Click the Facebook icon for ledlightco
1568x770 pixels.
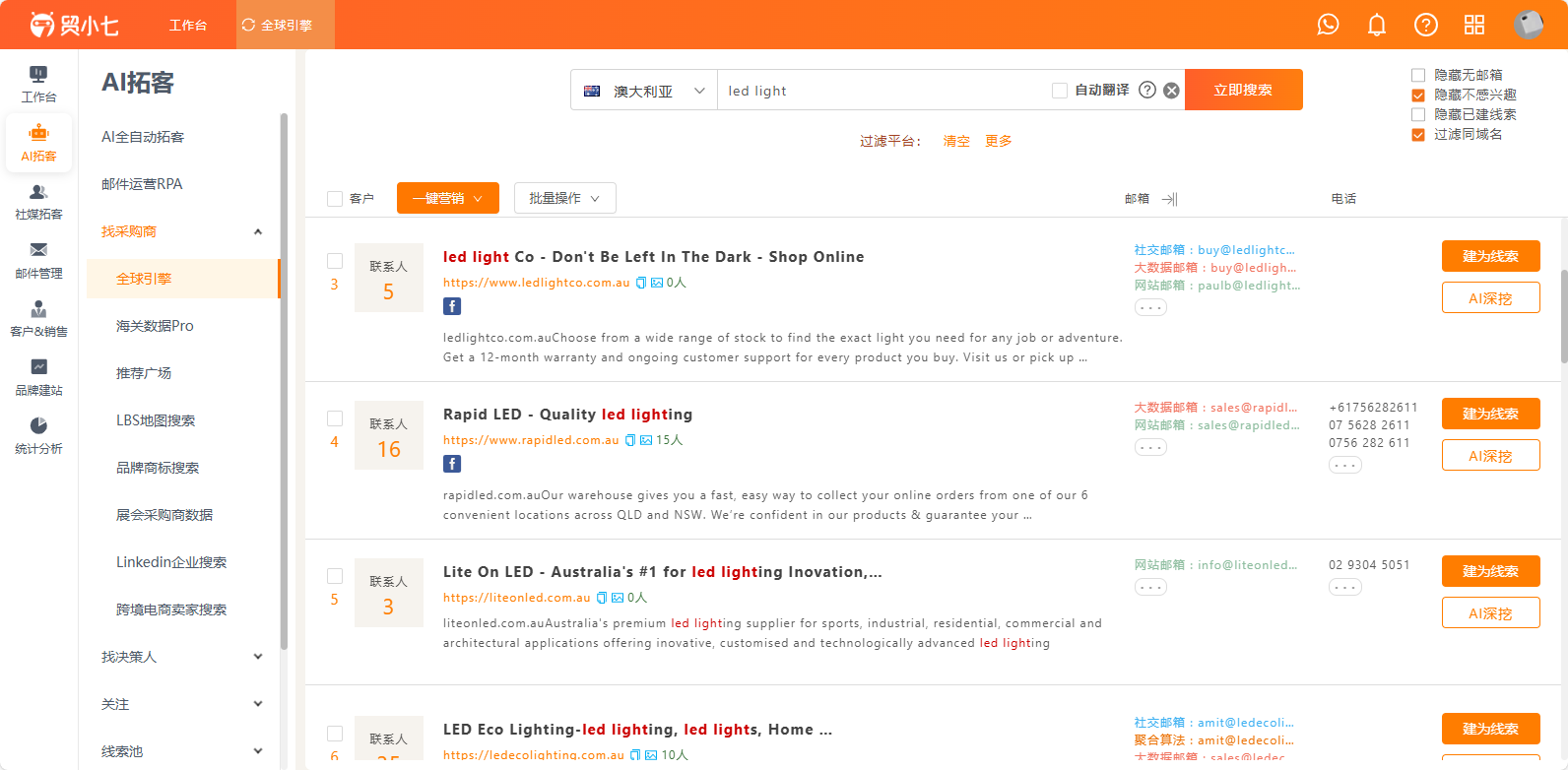[452, 306]
